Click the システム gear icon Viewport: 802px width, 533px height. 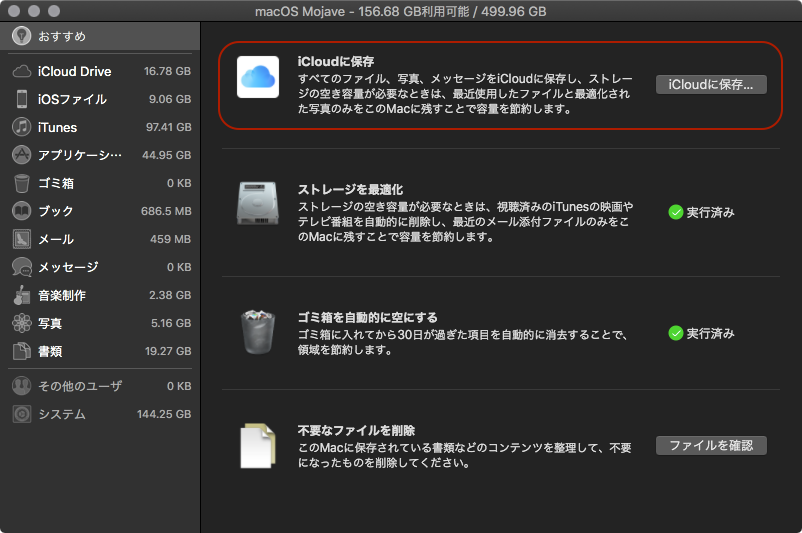coord(21,414)
